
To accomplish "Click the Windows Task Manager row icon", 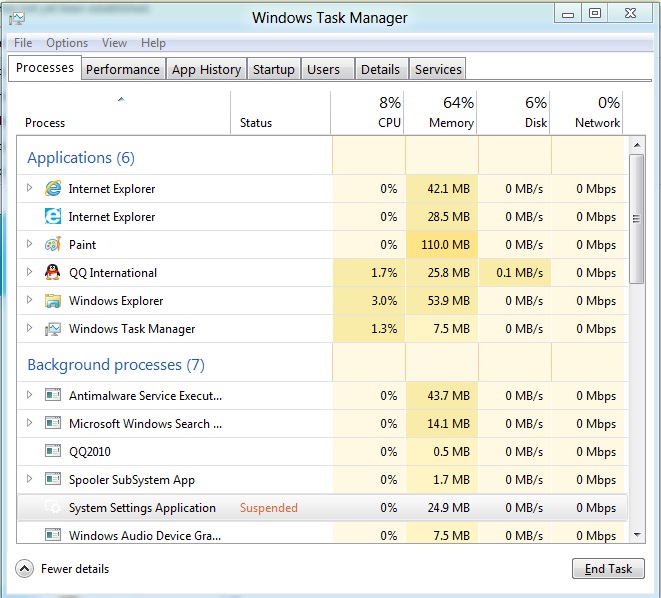I will pos(53,329).
